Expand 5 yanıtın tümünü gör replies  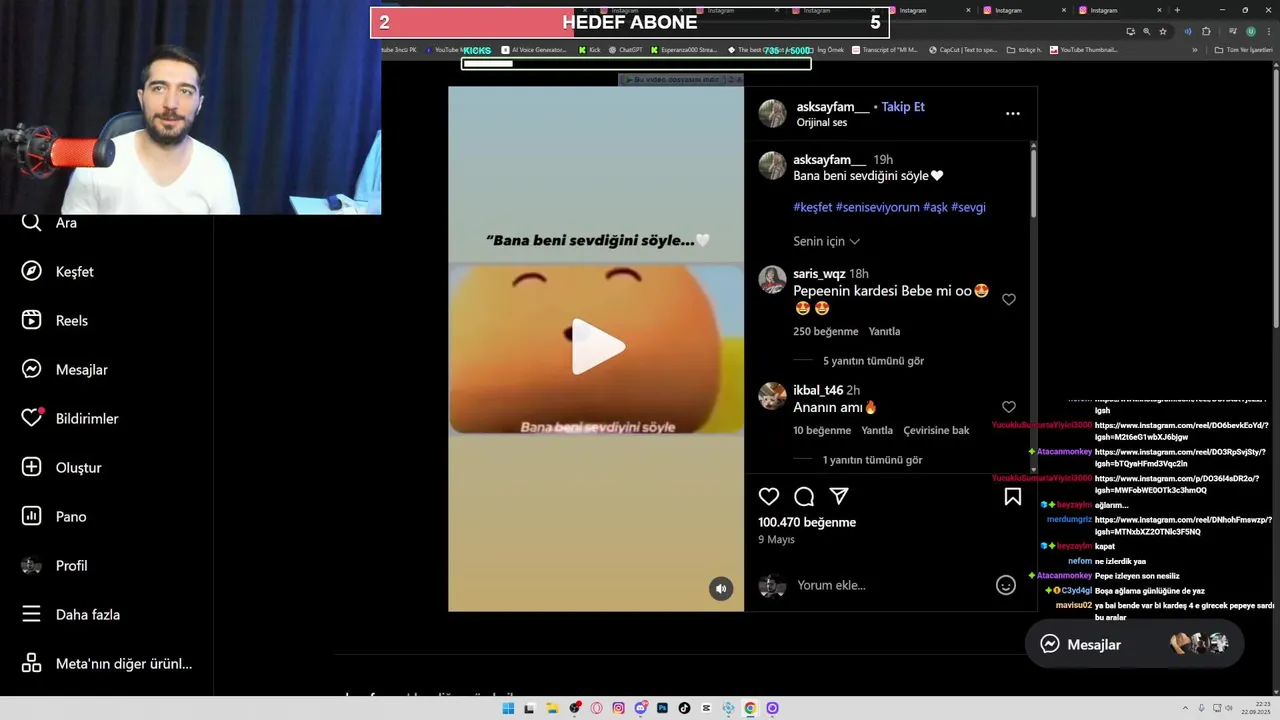(873, 361)
